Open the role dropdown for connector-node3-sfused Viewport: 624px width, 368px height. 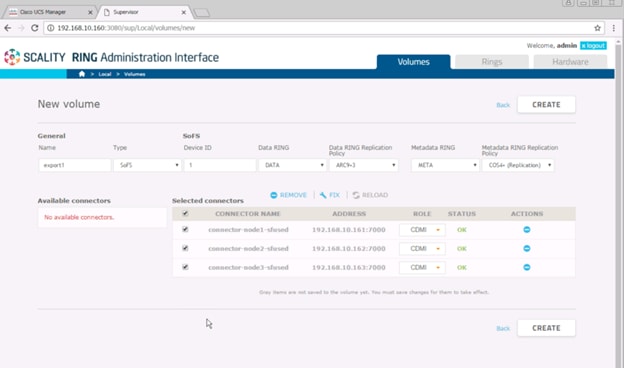[x=422, y=267]
